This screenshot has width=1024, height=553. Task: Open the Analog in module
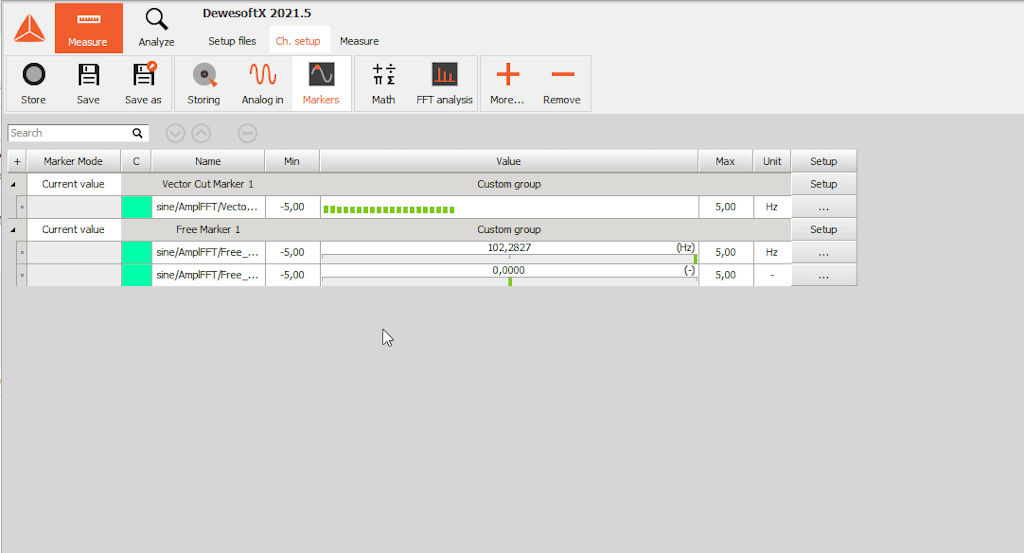263,84
